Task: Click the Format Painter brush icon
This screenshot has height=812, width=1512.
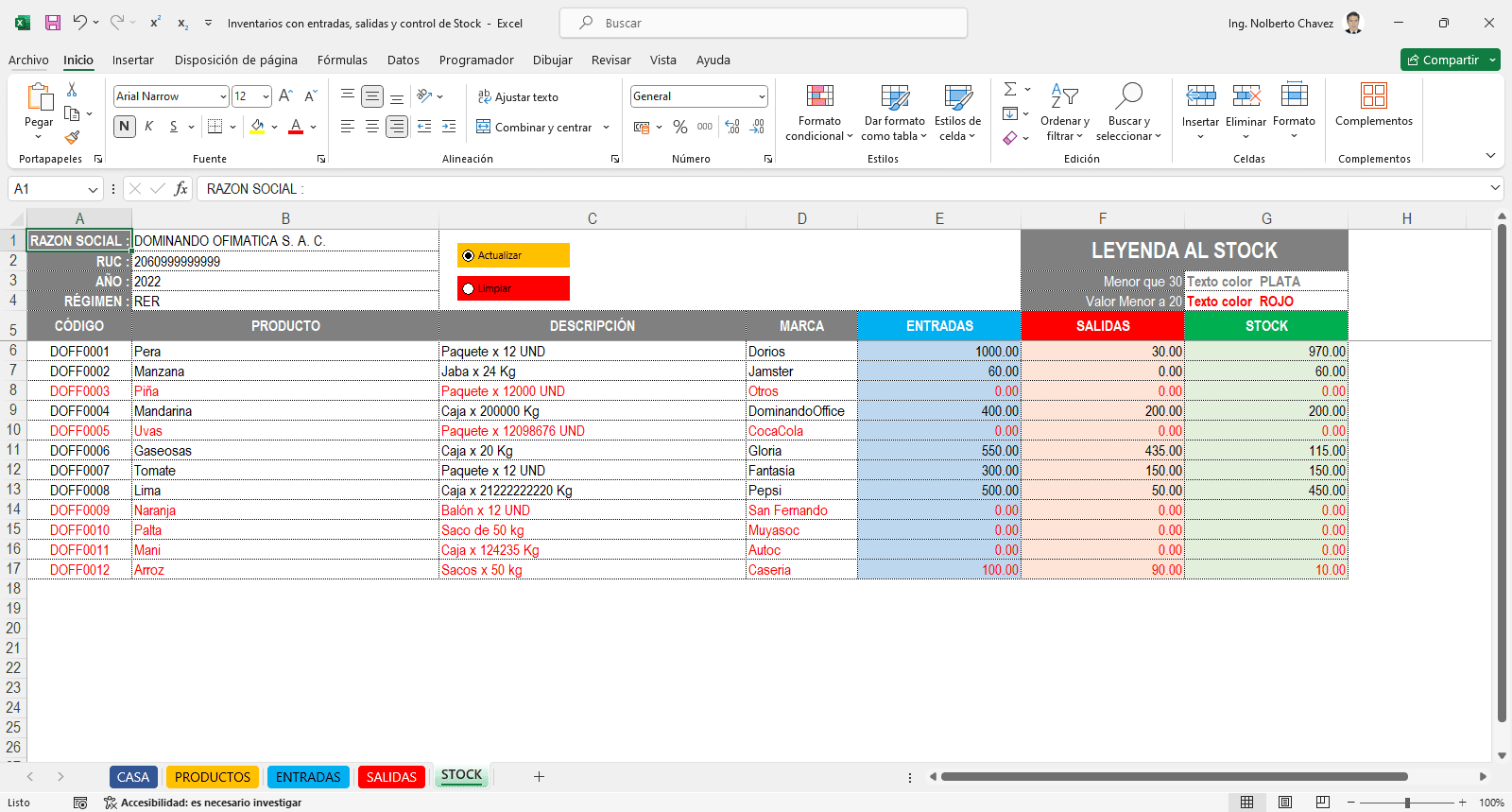Action: pos(72,138)
